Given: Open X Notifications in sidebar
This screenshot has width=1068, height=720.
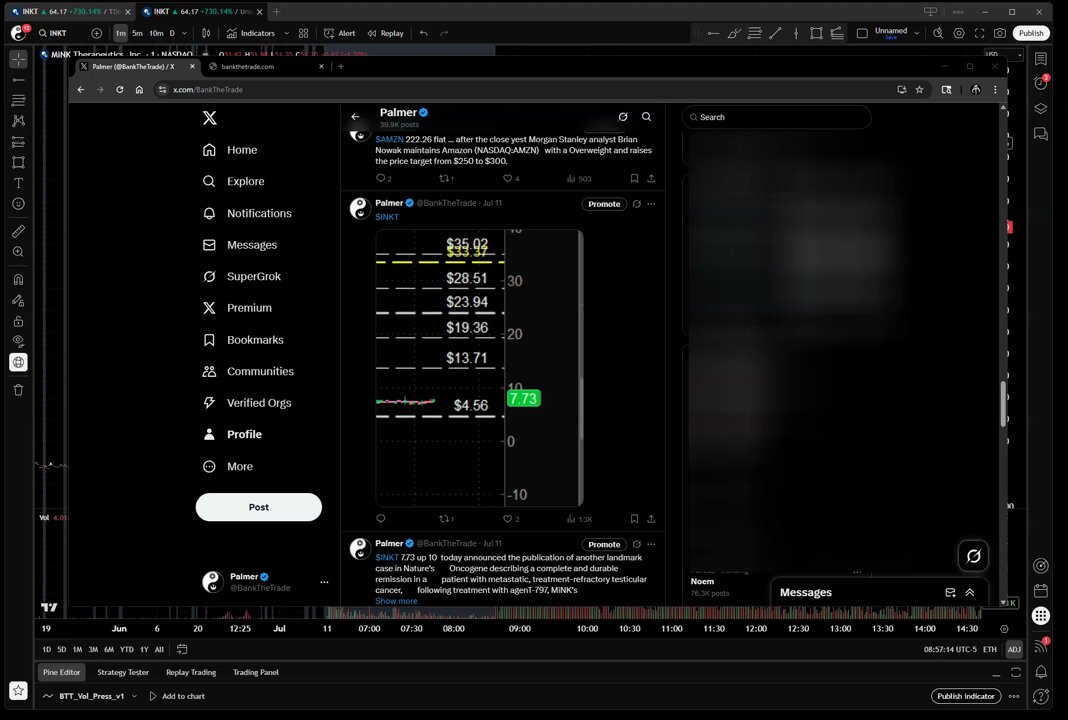Looking at the screenshot, I should point(247,213).
